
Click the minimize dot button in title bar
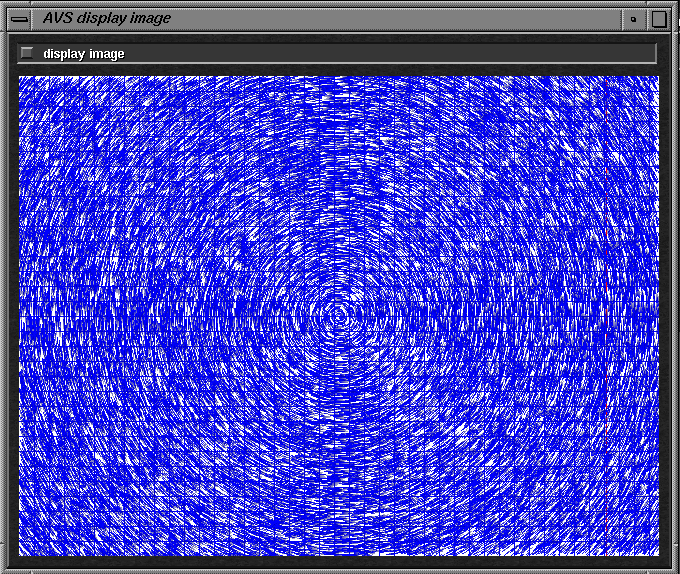click(634, 19)
